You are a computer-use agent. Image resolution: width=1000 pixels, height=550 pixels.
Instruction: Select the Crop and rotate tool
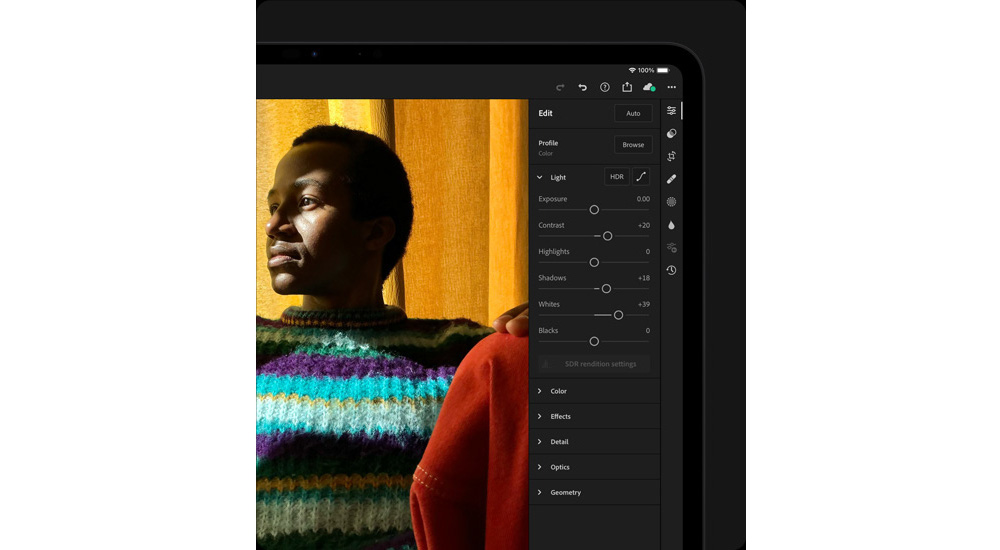tap(672, 156)
